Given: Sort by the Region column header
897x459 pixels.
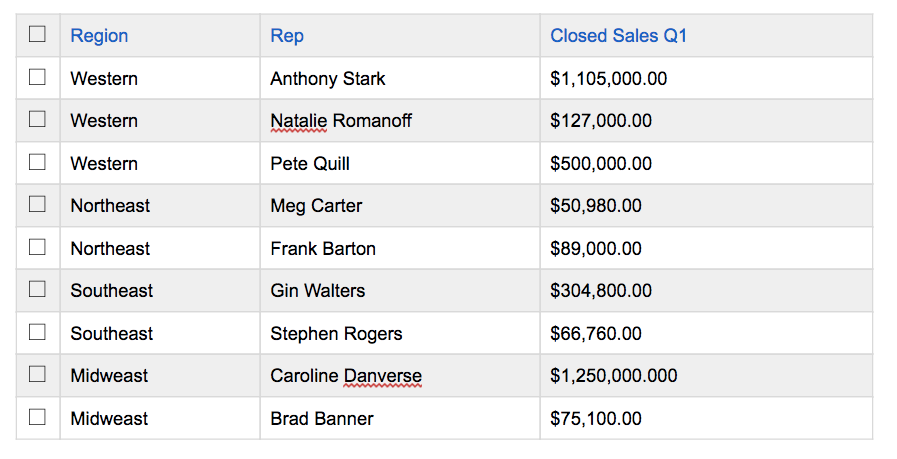Looking at the screenshot, I should 99,36.
